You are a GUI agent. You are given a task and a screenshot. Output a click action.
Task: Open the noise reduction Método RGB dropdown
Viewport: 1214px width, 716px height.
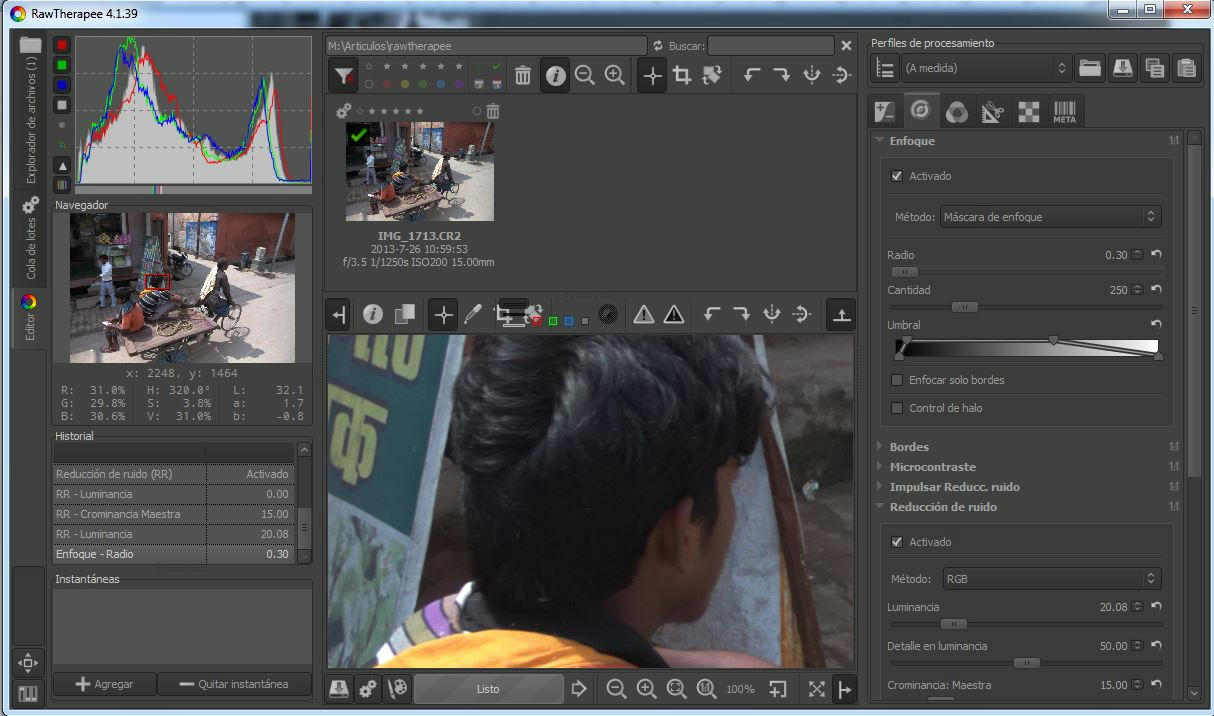(1050, 578)
